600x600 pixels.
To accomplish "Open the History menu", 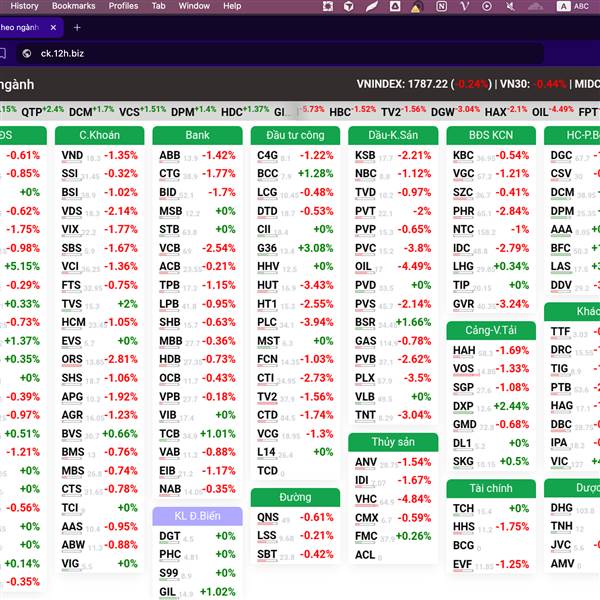I will (x=24, y=6).
